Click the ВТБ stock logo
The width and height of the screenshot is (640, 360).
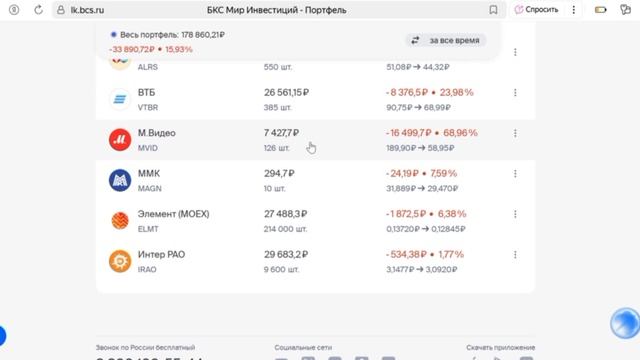120,99
